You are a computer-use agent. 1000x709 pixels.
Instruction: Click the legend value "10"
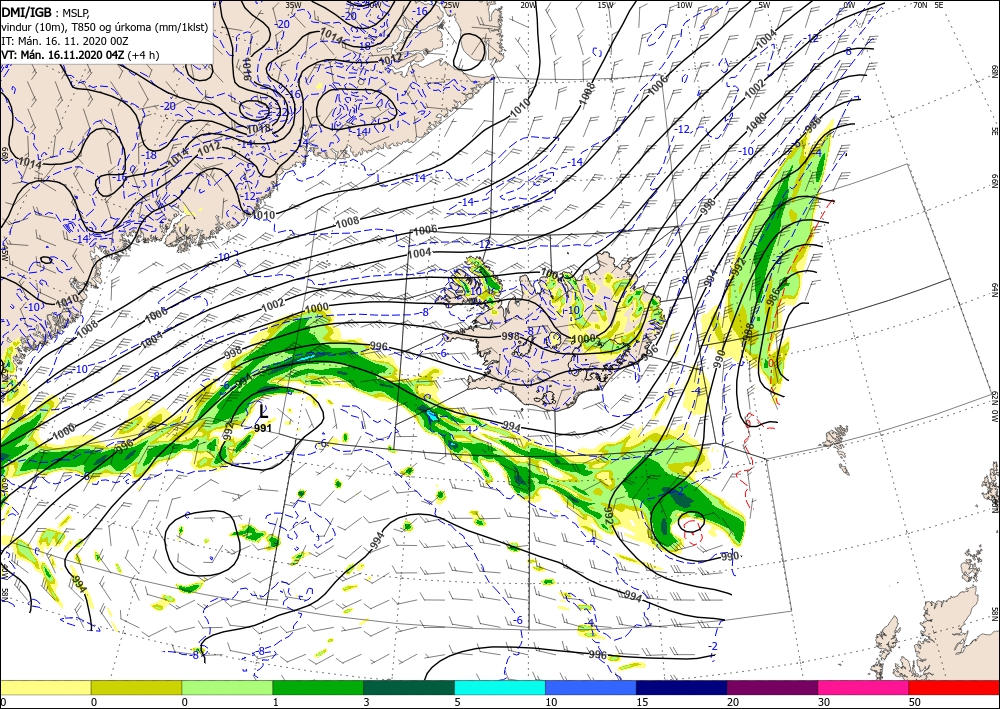coord(550,702)
